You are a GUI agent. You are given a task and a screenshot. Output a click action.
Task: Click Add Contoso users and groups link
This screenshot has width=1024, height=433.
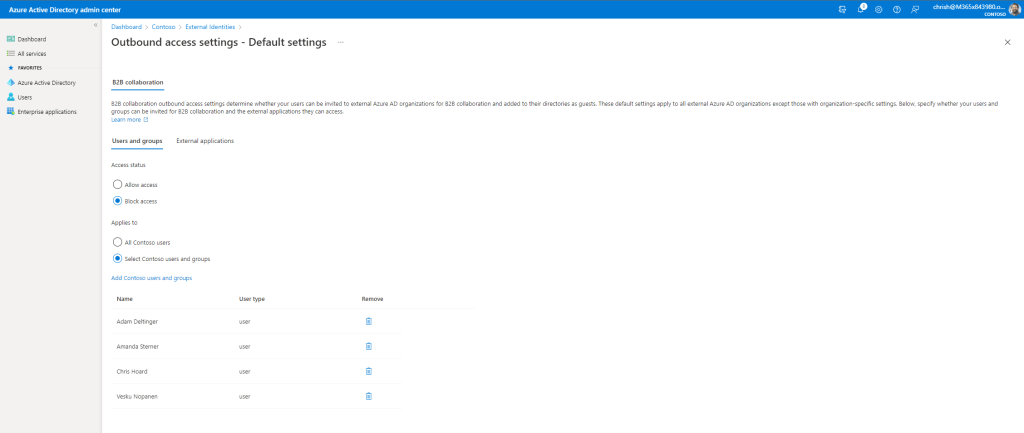coord(151,277)
